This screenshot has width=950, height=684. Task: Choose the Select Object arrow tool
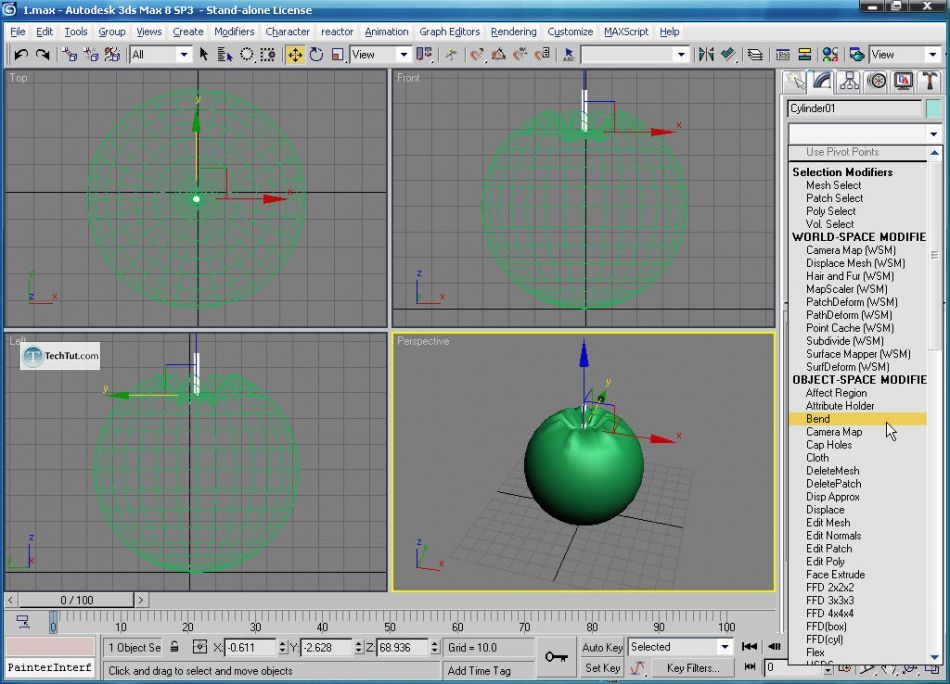[204, 55]
